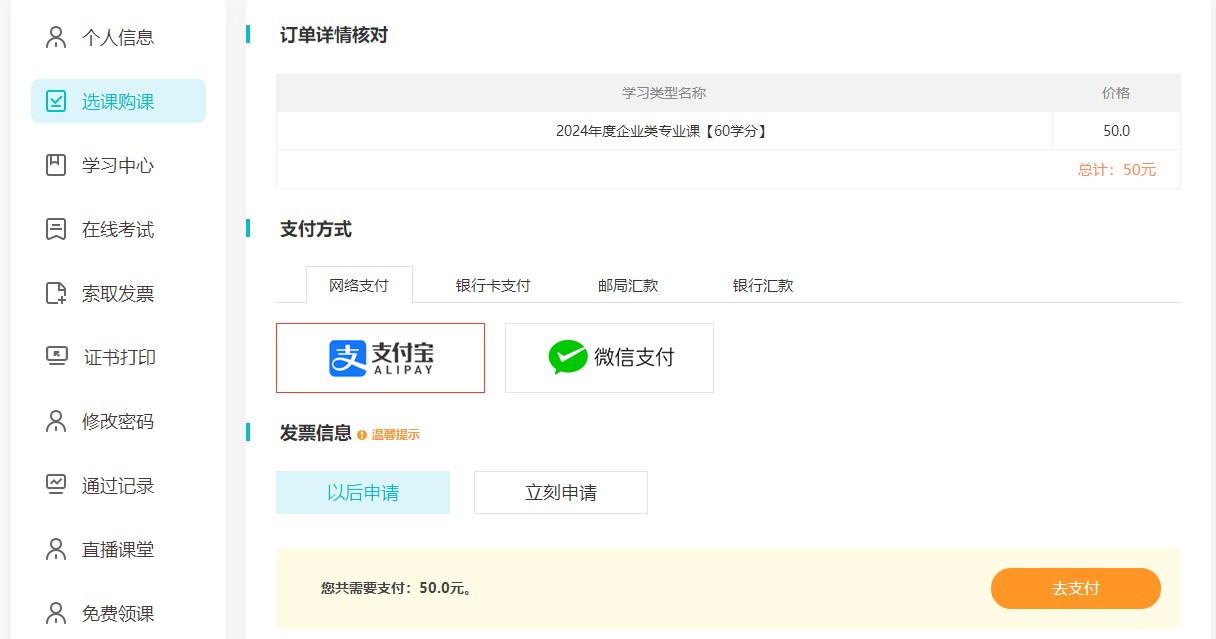Switch to the 邮局汇款 tab
This screenshot has width=1216, height=639.
tap(628, 286)
